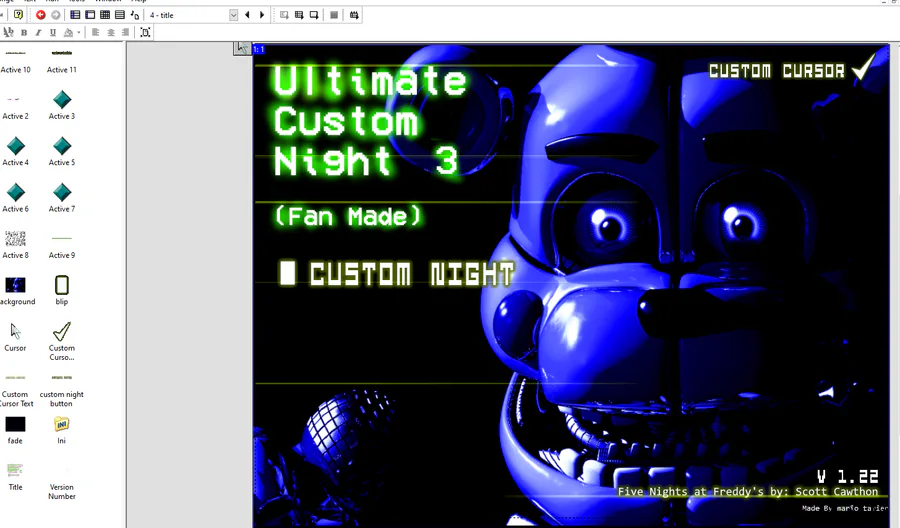Open the Event list editor icon
900x528 pixels.
tap(120, 15)
